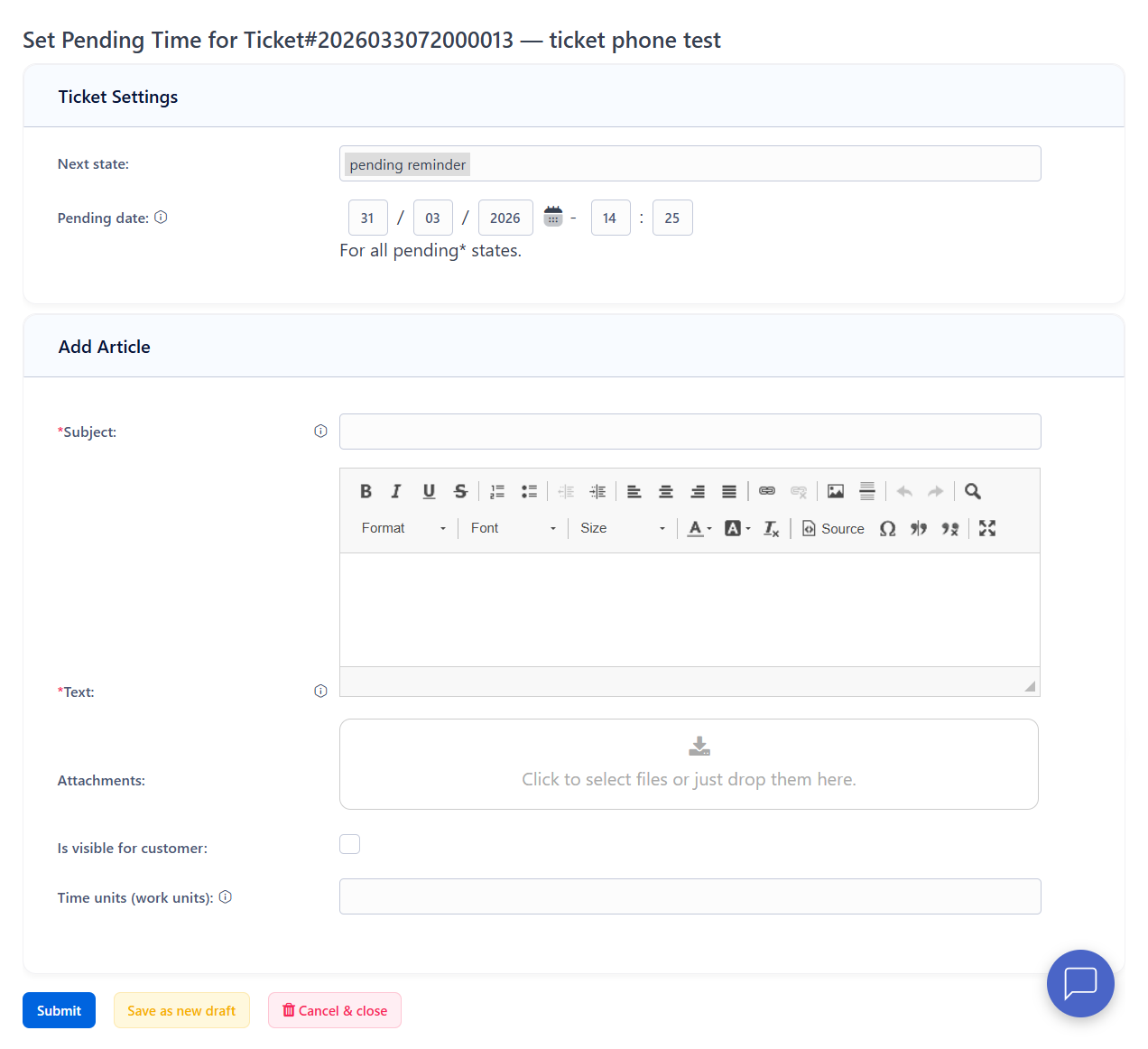Apply Strikethrough formatting
Screen dimensions: 1148x1049
click(x=460, y=491)
